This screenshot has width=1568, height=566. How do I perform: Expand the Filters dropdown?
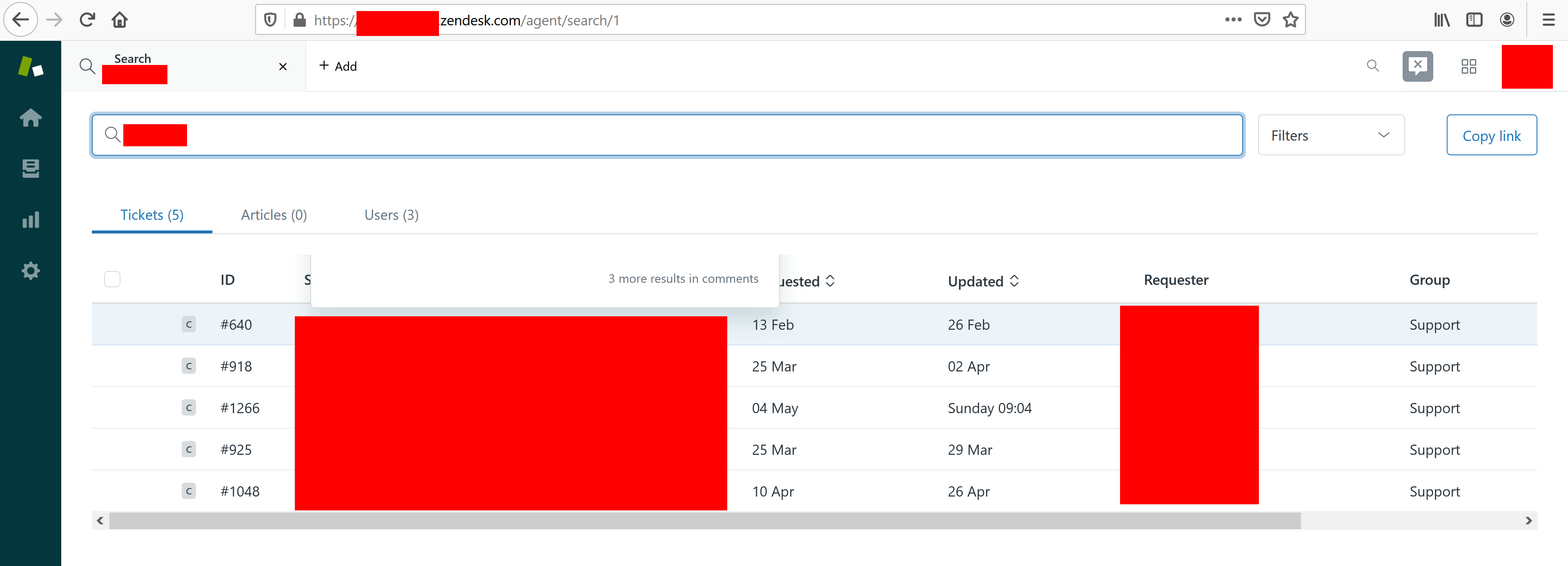coord(1331,135)
